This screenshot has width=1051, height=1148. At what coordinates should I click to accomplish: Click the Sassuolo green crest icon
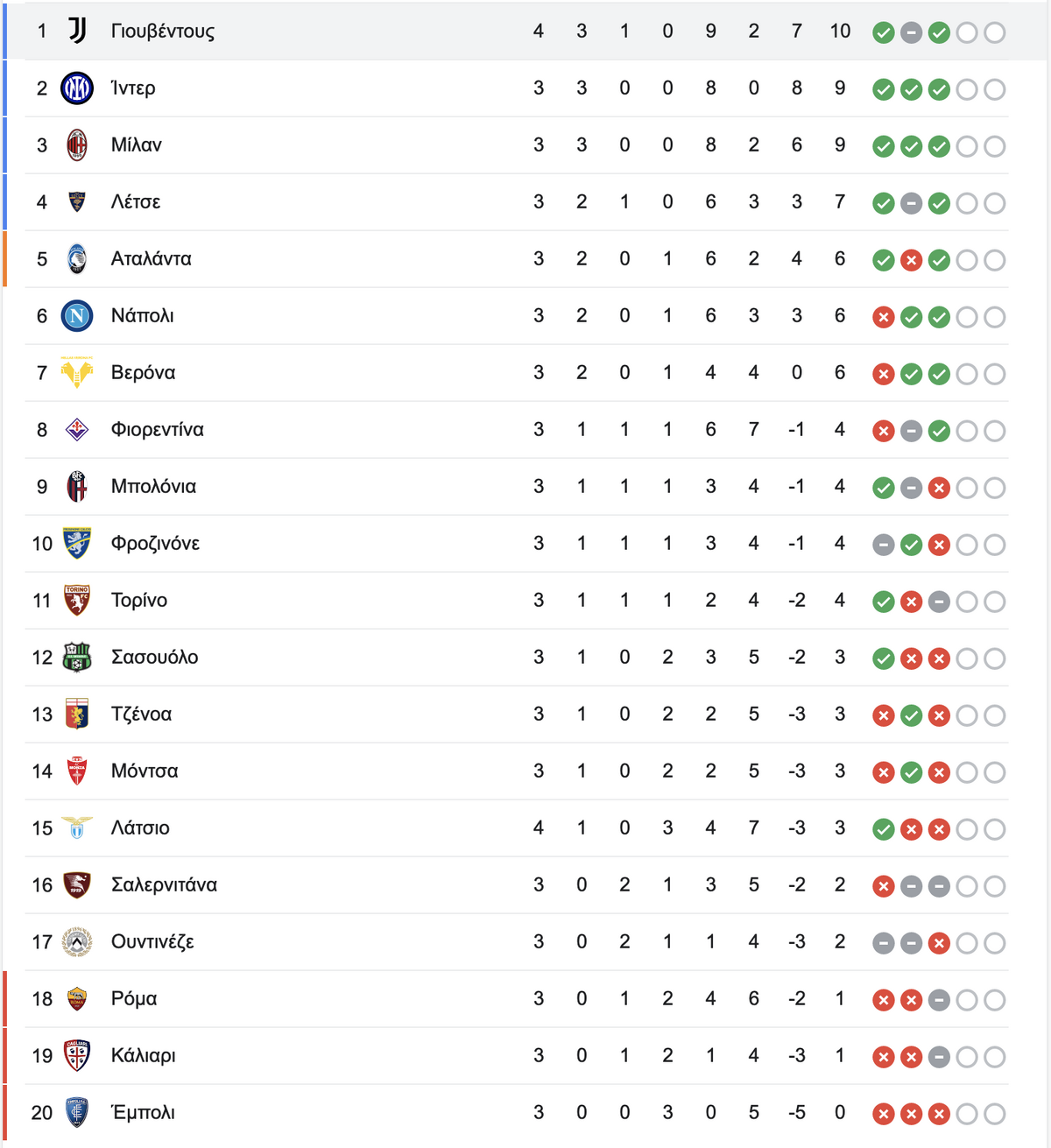[77, 658]
